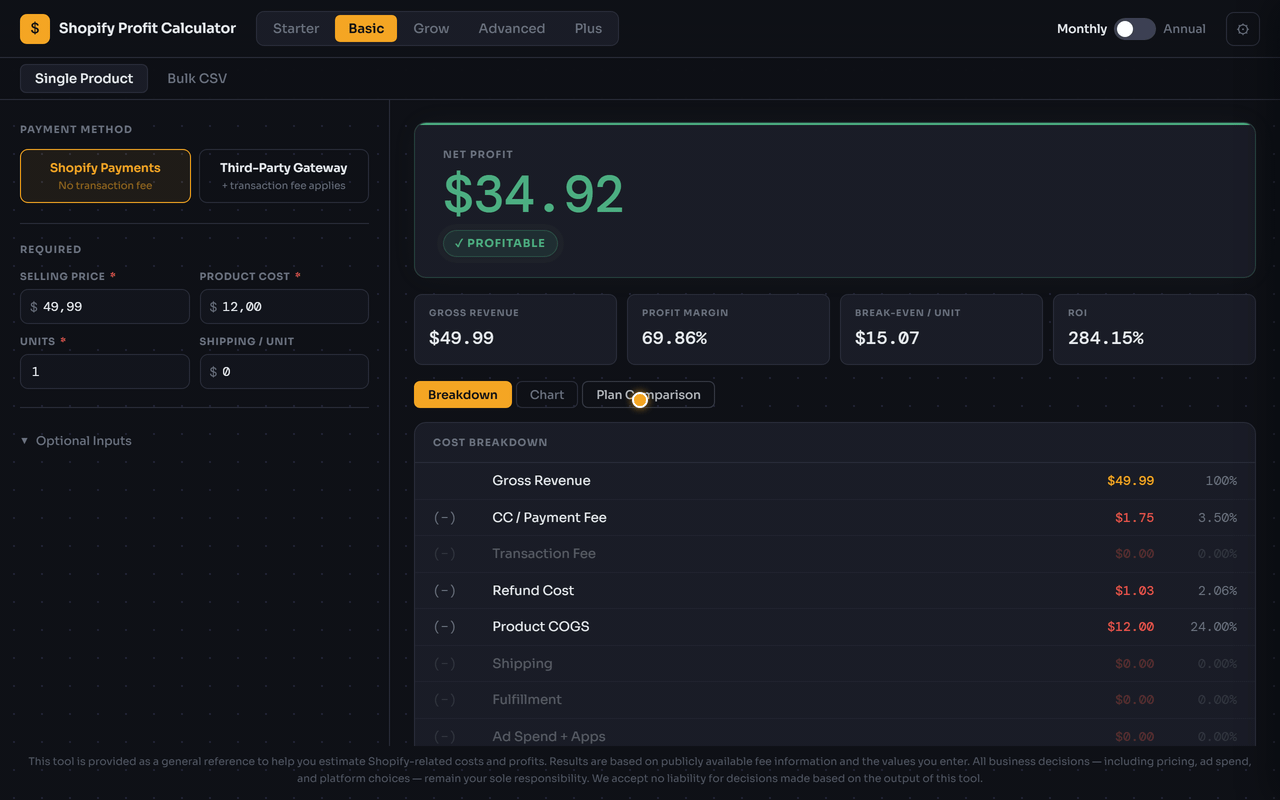
Task: Click the $1.03 refund cost amount
Action: tap(1134, 591)
